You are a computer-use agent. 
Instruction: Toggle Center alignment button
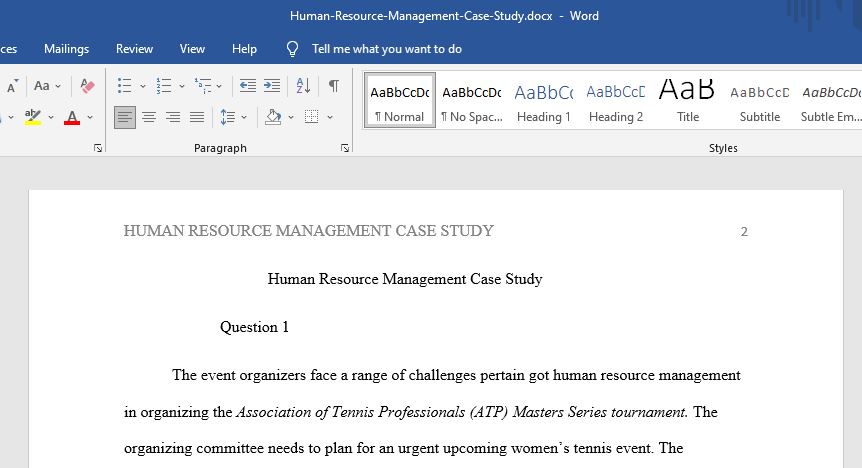point(149,117)
